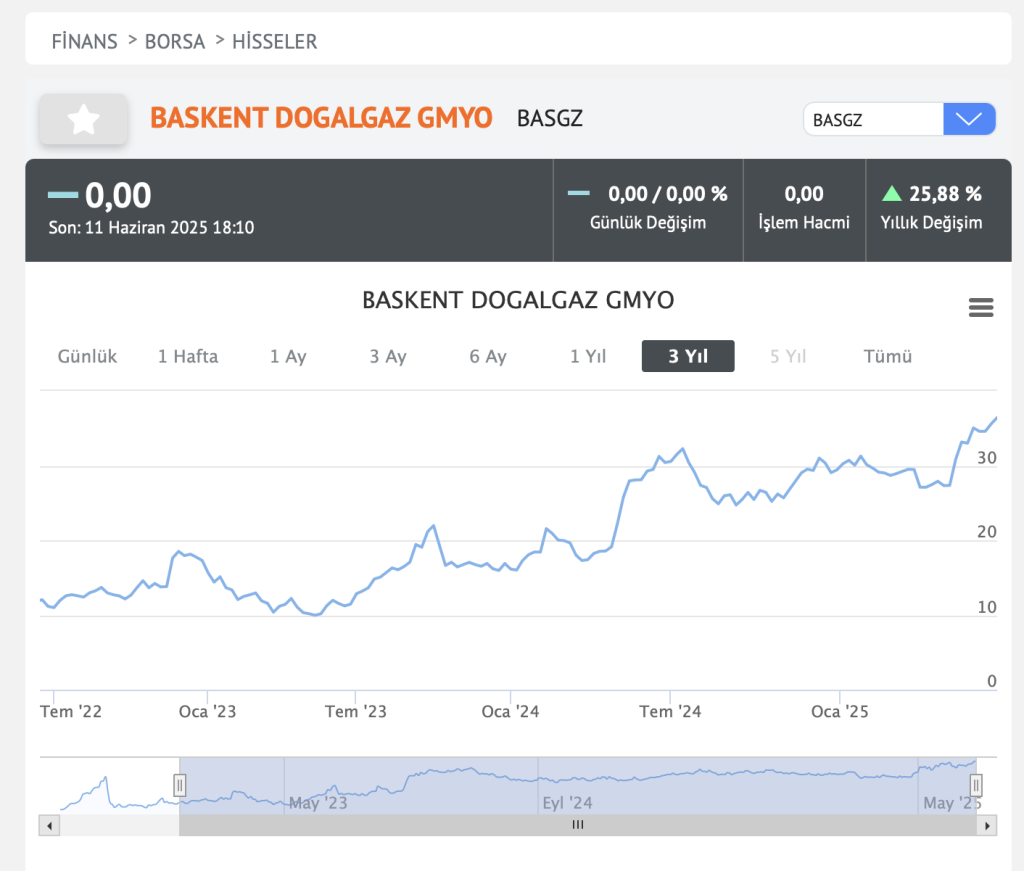Navigate to HİSSELER breadcrumb

click(274, 41)
